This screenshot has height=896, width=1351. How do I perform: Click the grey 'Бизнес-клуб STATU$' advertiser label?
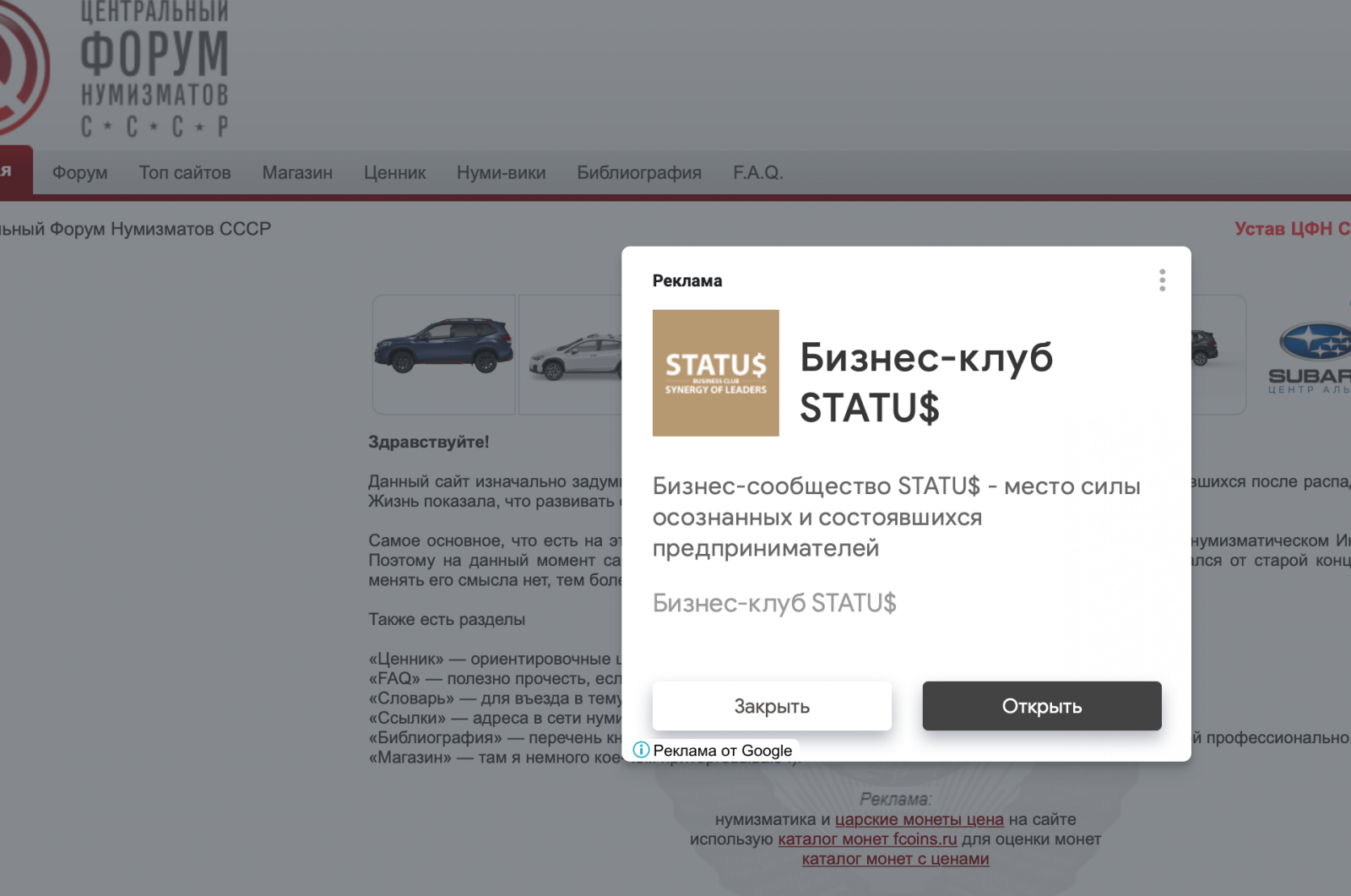[774, 603]
